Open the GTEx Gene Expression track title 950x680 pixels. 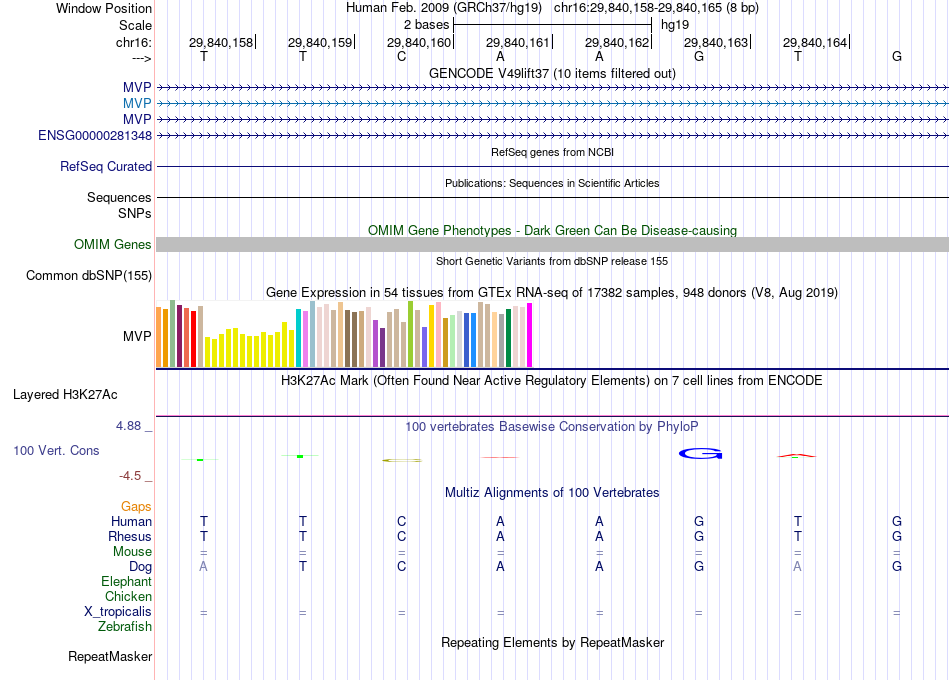point(552,293)
